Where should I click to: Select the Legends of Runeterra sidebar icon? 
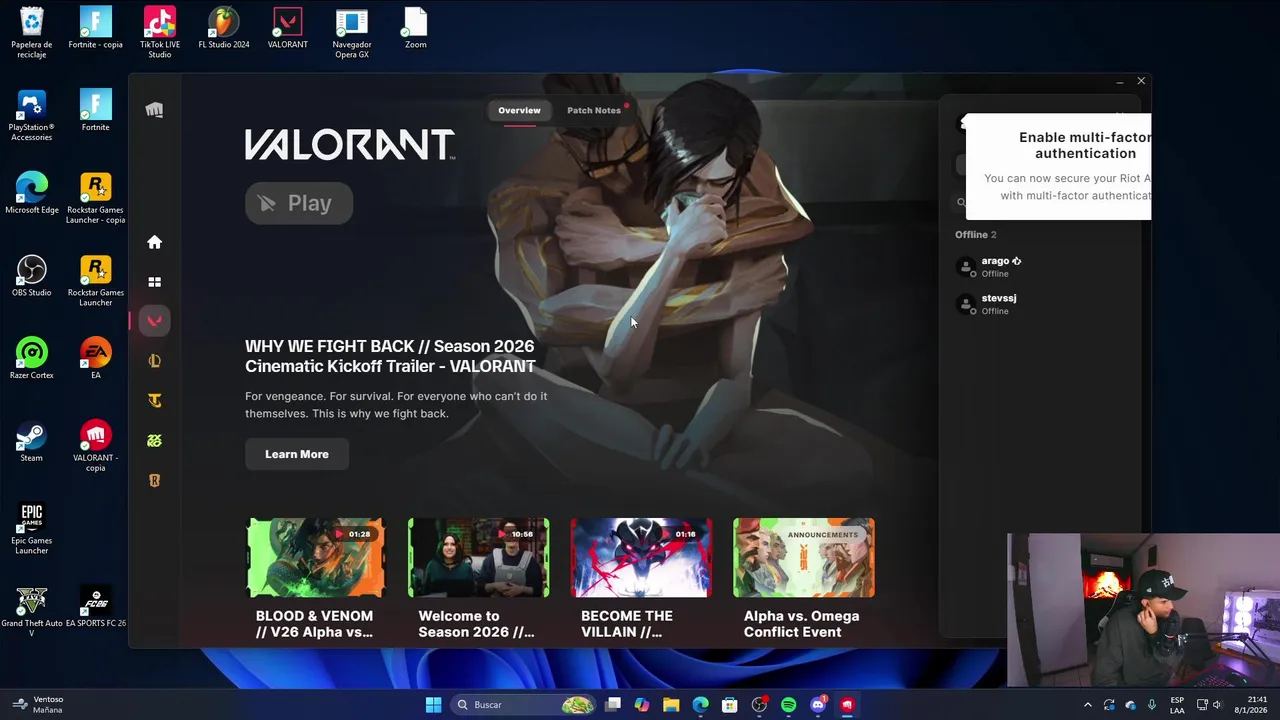click(154, 481)
